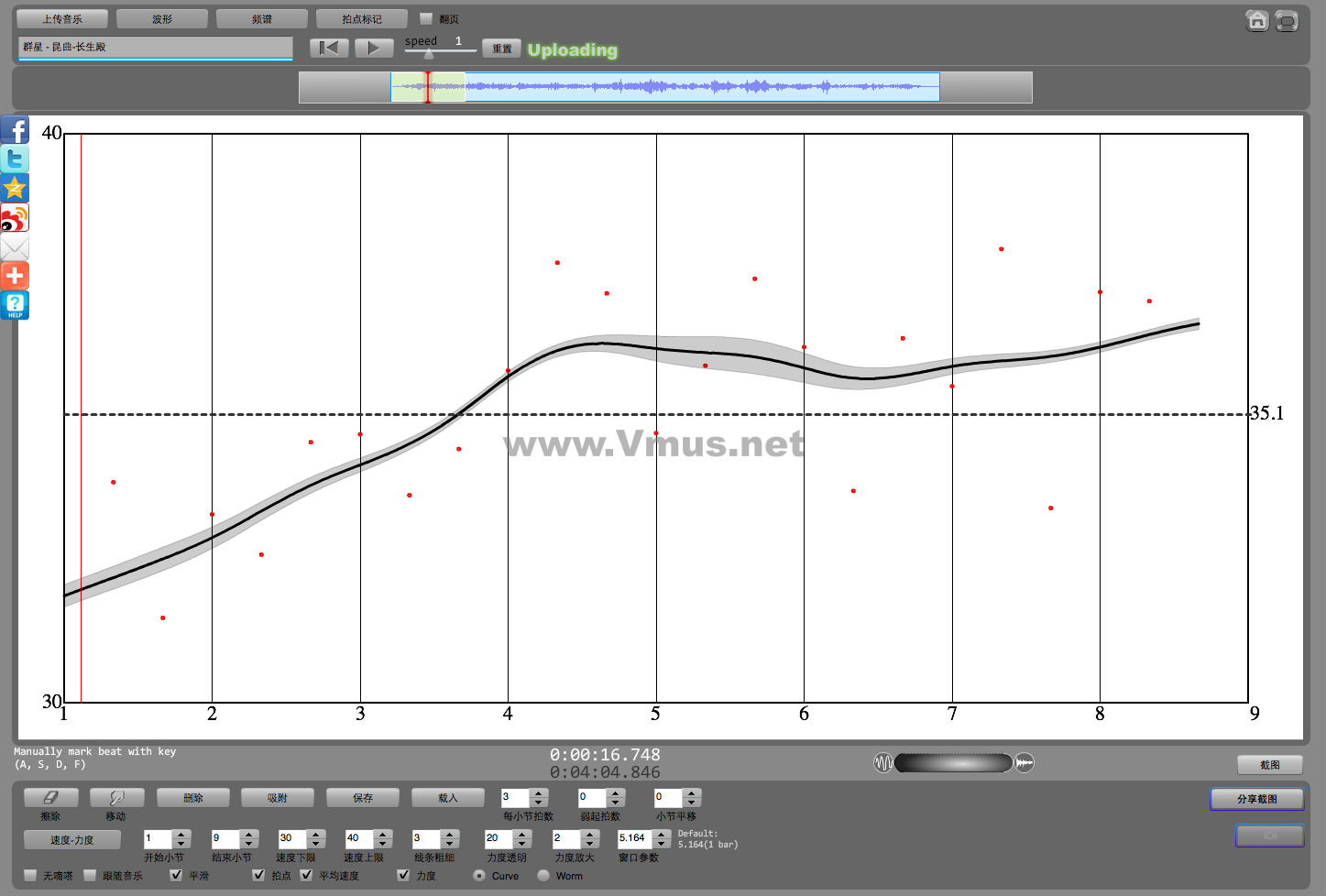Viewport: 1326px width, 896px height.
Task: Share to Weibo via sidebar icon
Action: tap(15, 218)
